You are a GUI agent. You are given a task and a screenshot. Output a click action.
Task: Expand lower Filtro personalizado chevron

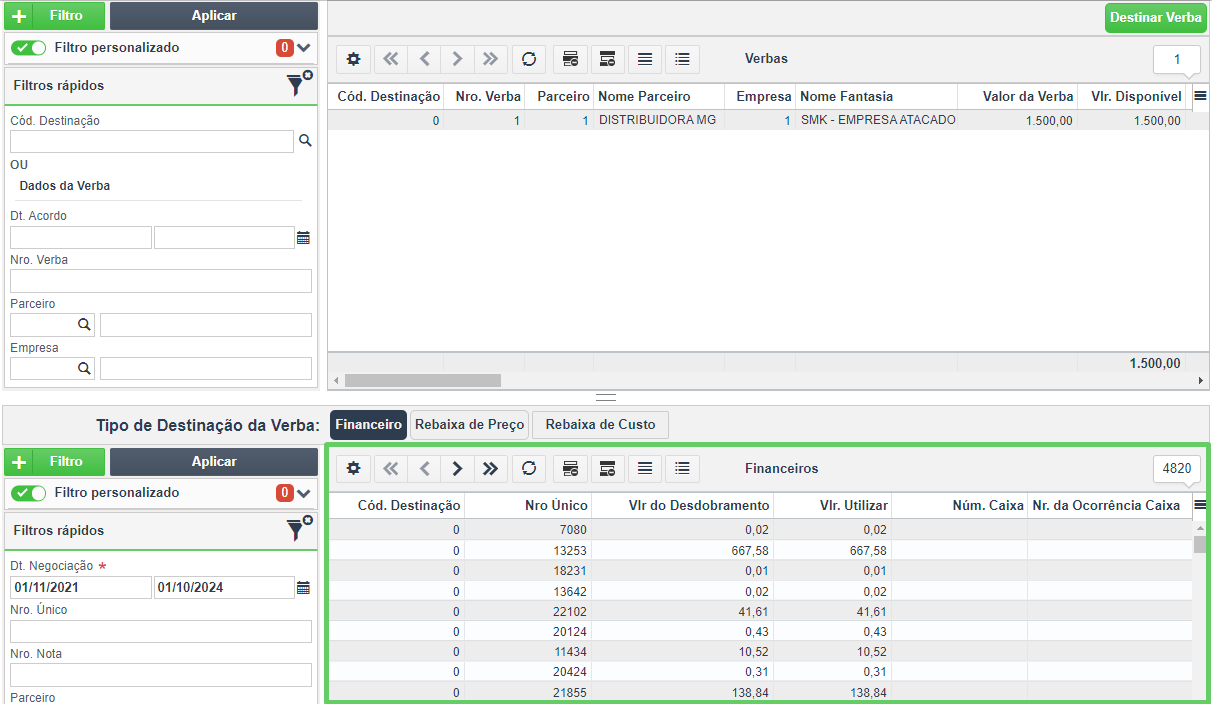pyautogui.click(x=304, y=493)
